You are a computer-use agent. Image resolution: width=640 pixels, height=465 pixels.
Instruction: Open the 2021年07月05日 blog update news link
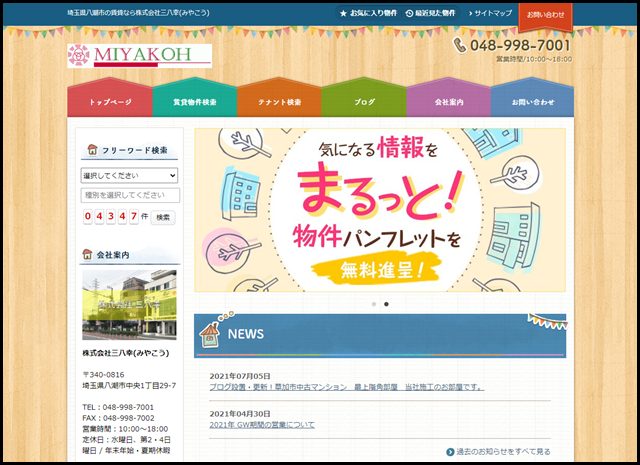(347, 387)
